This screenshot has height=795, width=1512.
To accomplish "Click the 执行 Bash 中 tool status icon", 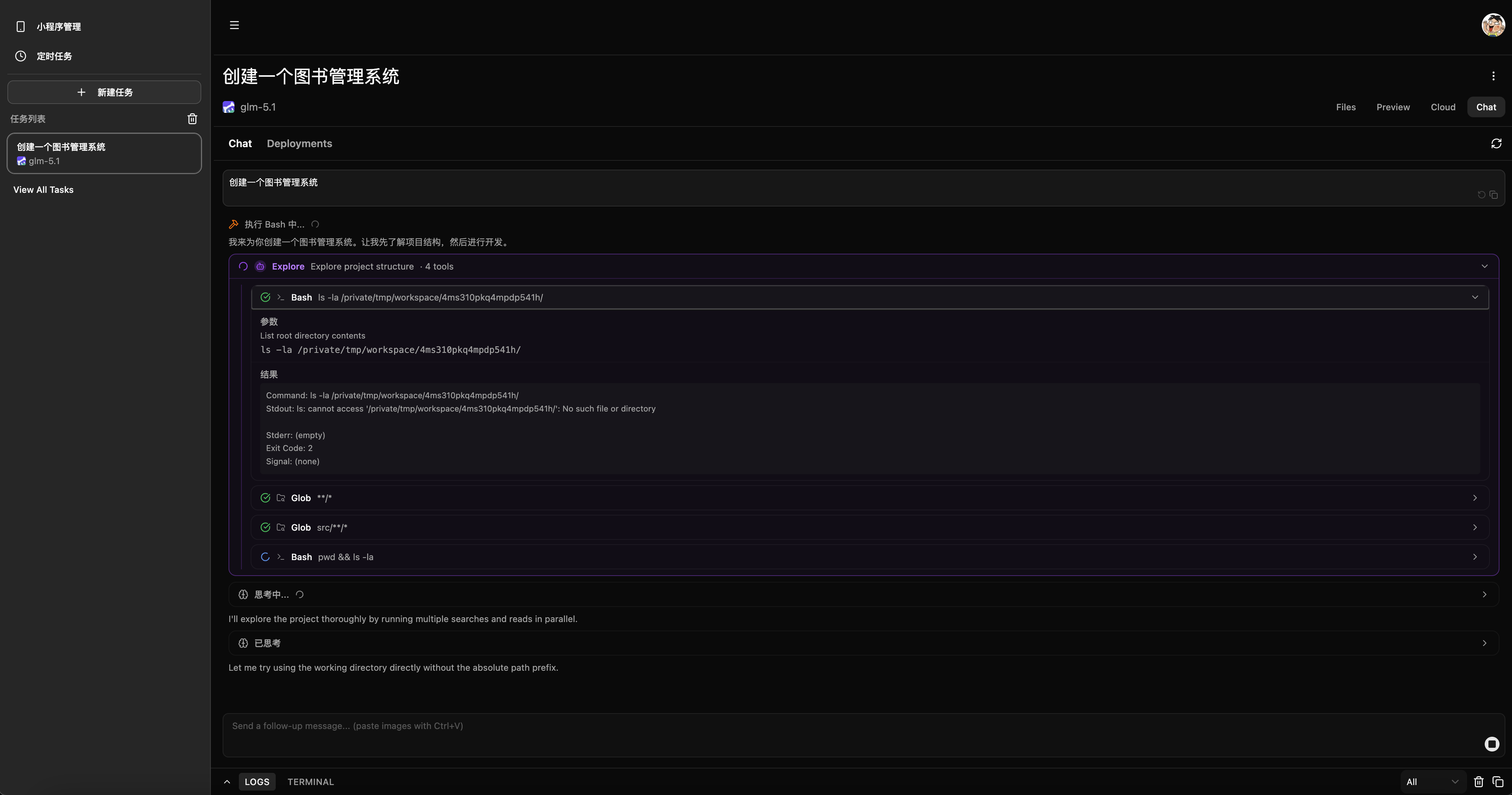I will pos(234,224).
